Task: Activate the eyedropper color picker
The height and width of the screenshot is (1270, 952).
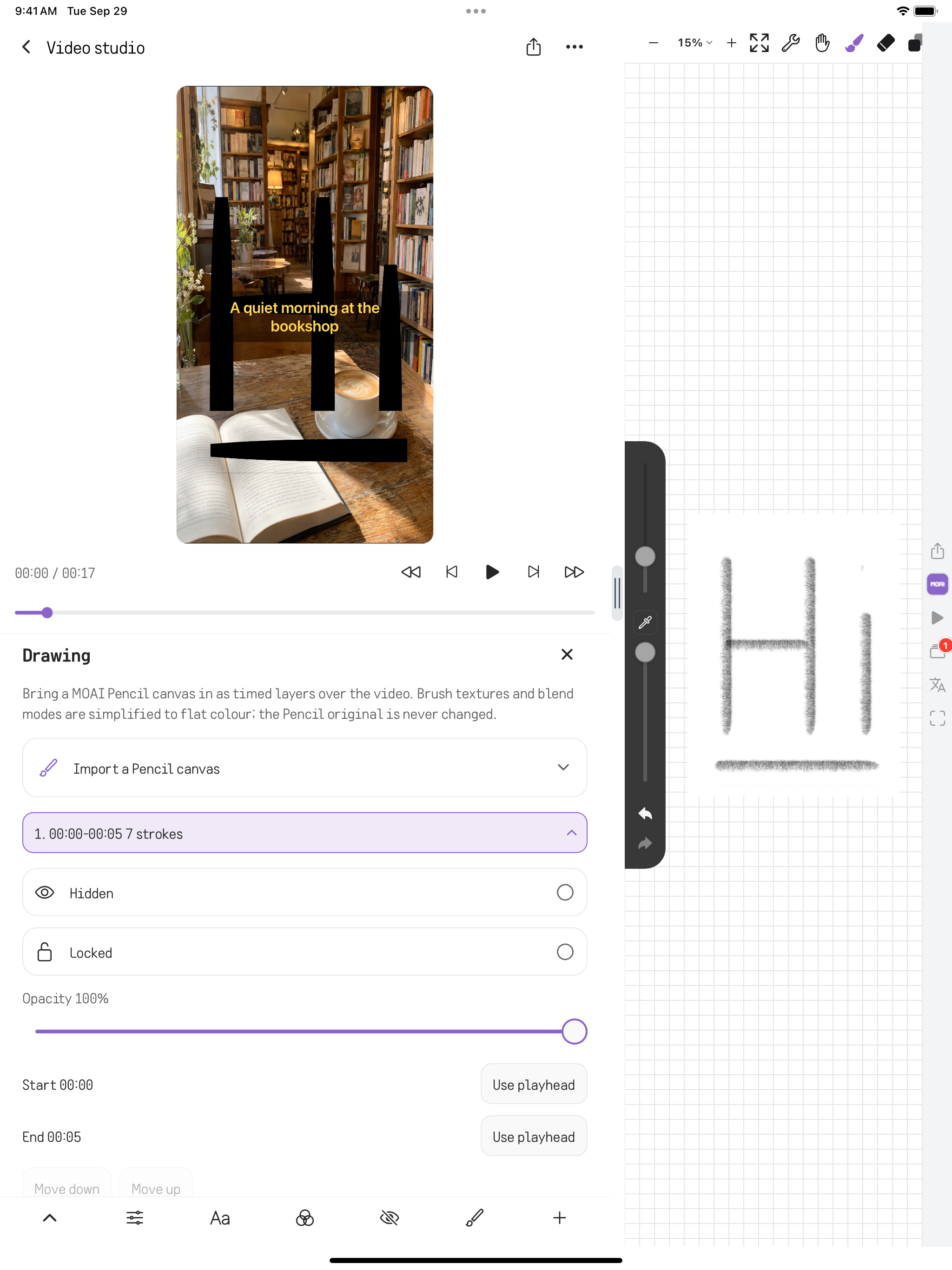Action: [645, 622]
